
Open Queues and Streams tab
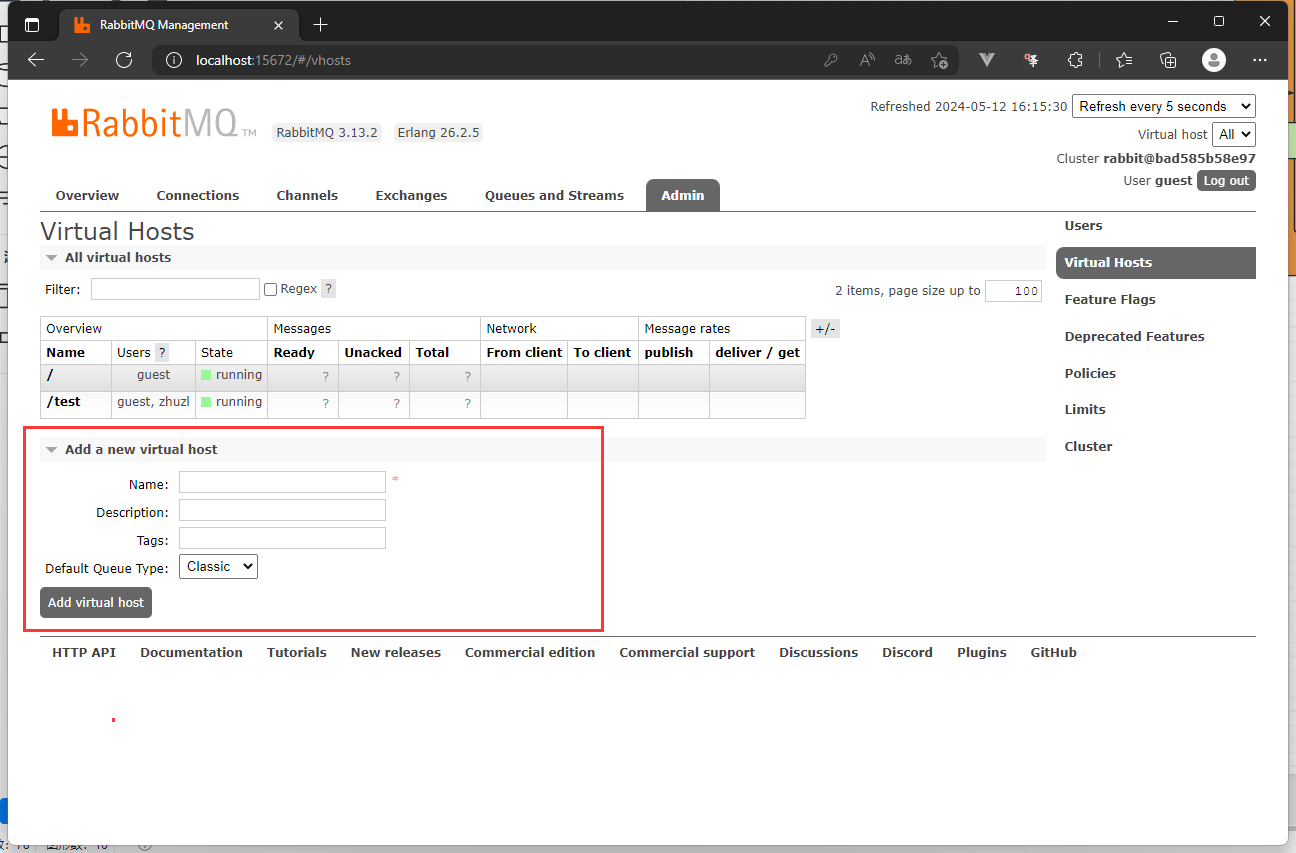(x=554, y=195)
